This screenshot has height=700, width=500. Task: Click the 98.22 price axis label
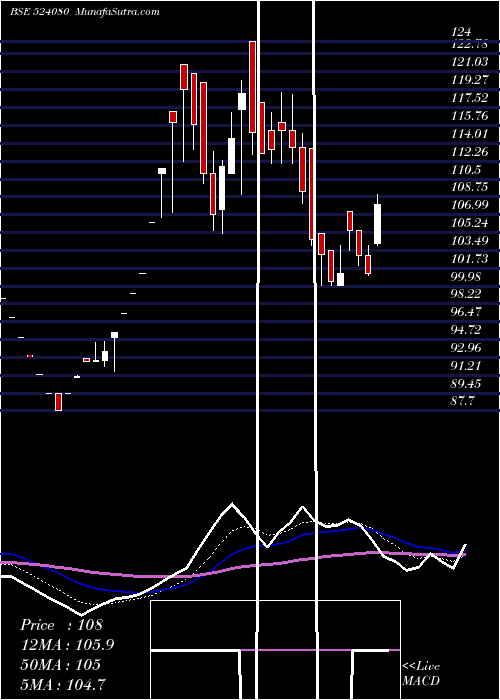pos(466,294)
